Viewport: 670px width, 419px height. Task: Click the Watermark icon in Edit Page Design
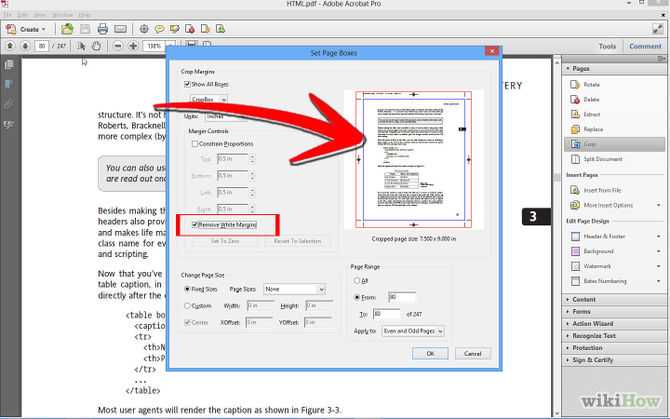pos(575,266)
